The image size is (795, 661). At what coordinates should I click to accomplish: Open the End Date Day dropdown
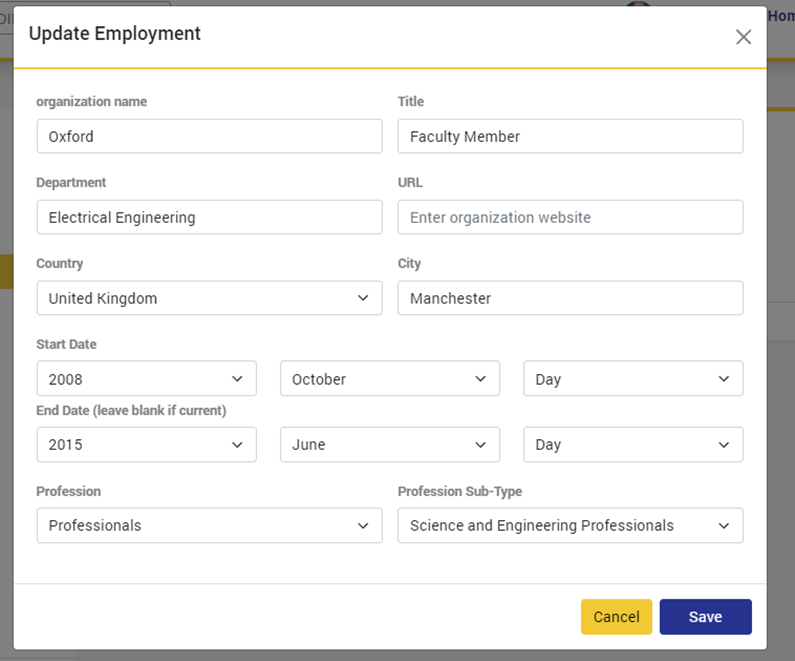point(633,445)
